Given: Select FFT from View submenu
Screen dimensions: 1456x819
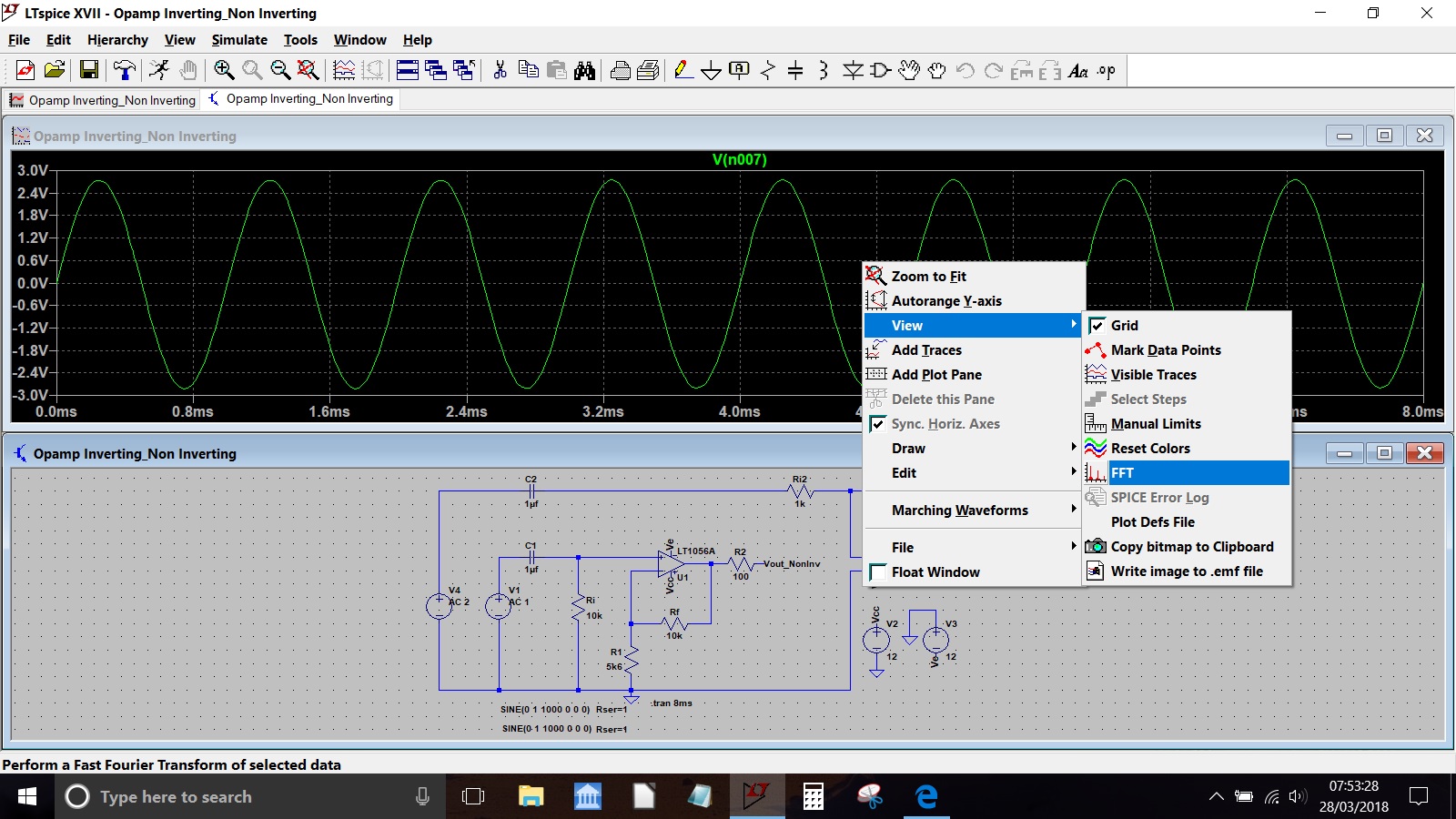Looking at the screenshot, I should click(1187, 473).
